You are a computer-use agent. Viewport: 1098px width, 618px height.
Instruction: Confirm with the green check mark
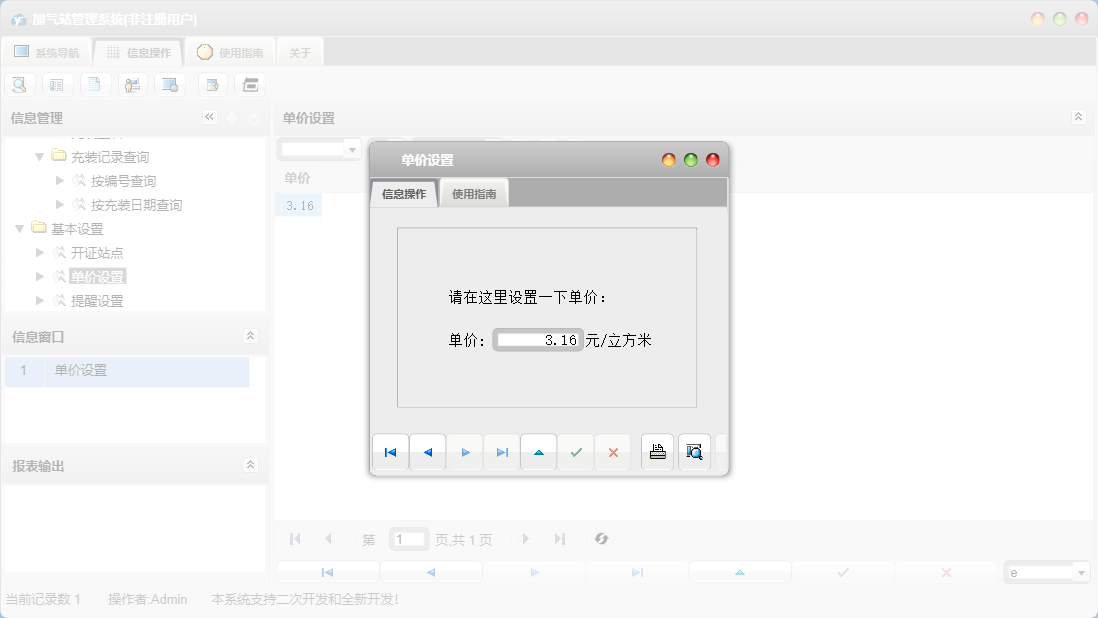(576, 452)
